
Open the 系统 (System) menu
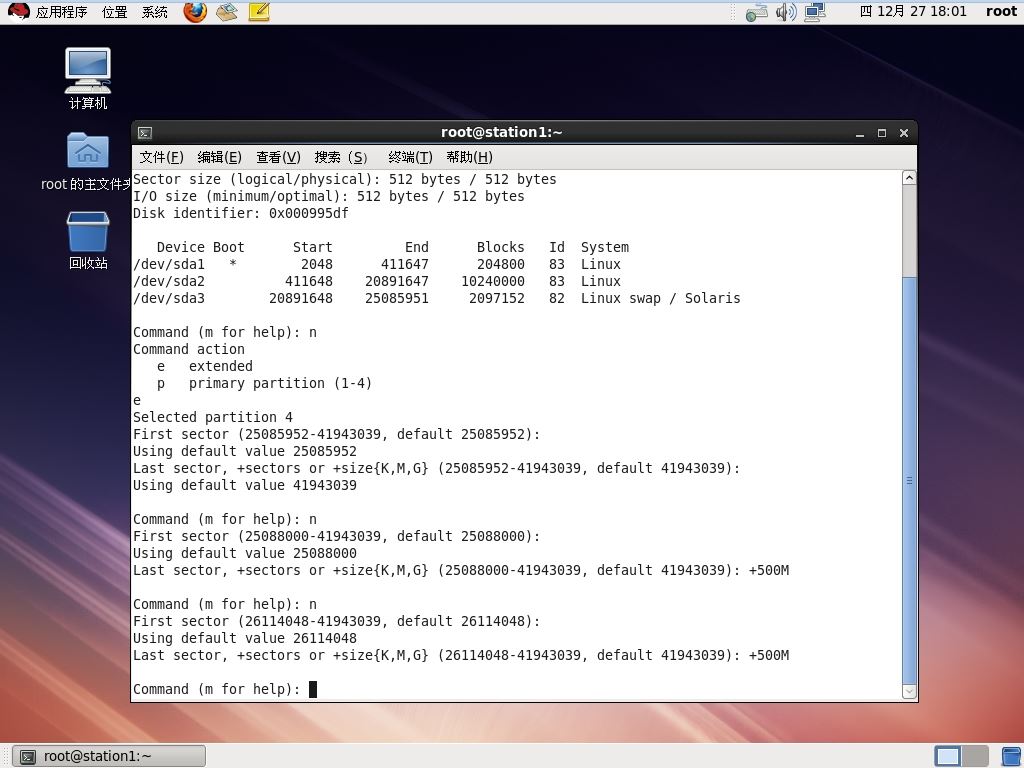(155, 12)
